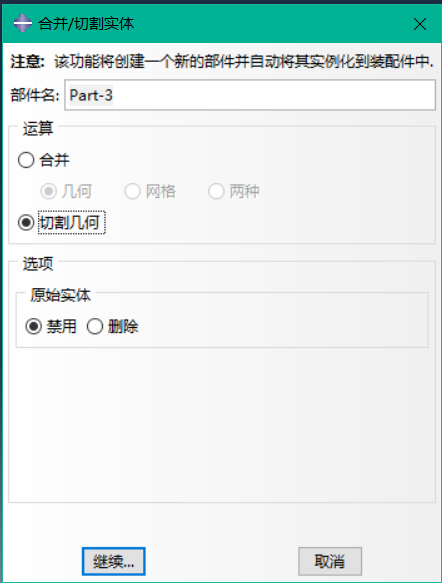Click the 部件名 label
The image size is (442, 583).
(x=35, y=95)
